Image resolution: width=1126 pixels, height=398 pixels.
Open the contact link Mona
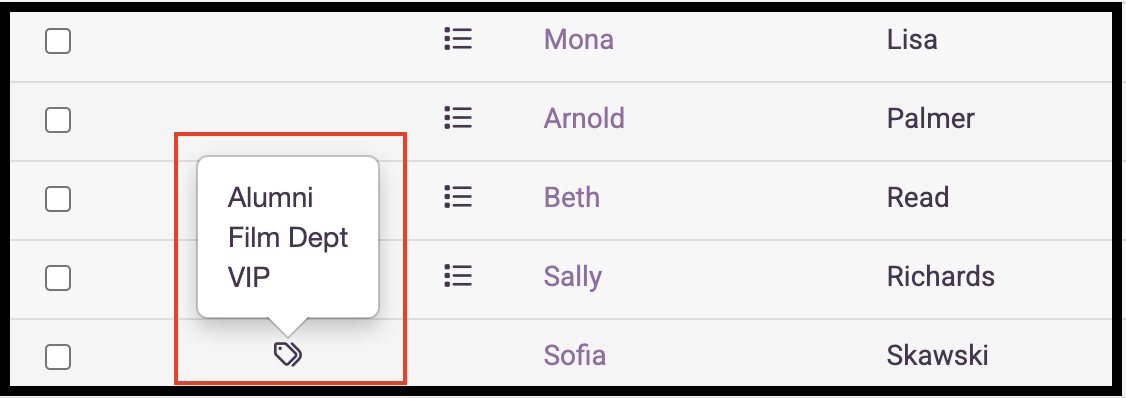click(x=579, y=40)
